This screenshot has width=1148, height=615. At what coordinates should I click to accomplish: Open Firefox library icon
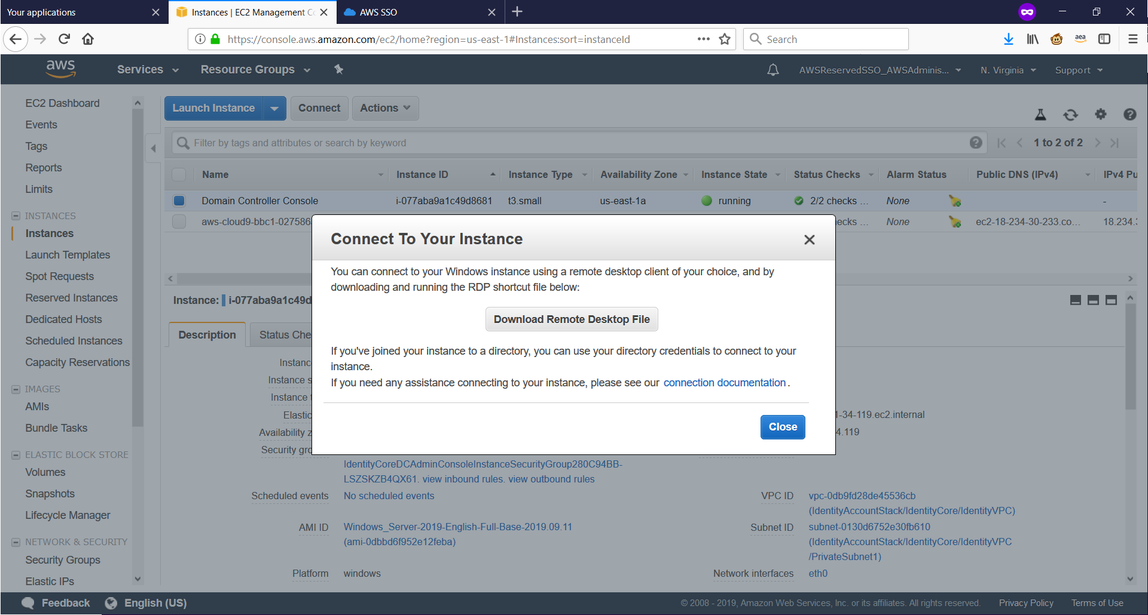tap(1032, 39)
